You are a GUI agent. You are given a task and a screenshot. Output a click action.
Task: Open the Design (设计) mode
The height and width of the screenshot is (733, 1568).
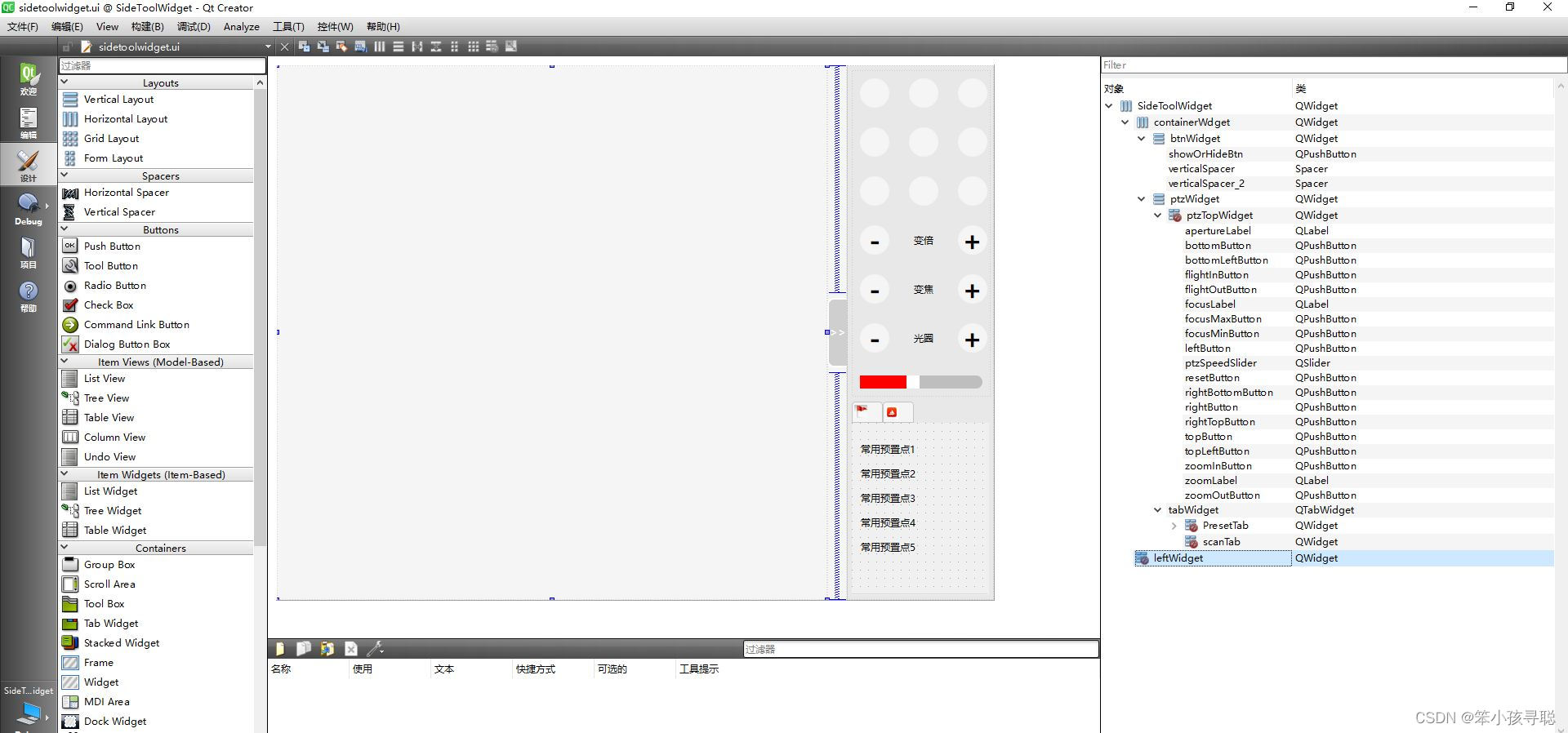click(x=29, y=166)
